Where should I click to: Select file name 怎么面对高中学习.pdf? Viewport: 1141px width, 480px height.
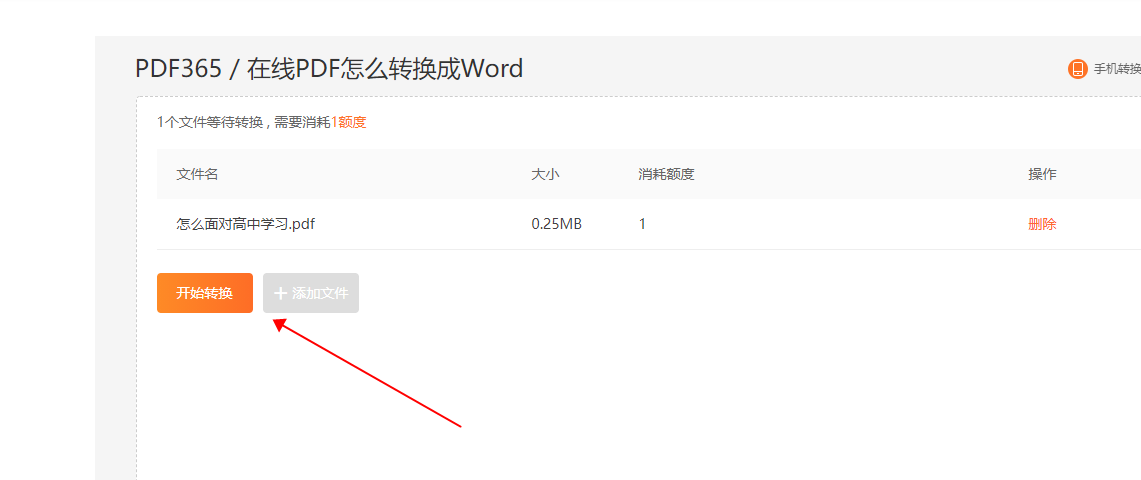click(245, 224)
